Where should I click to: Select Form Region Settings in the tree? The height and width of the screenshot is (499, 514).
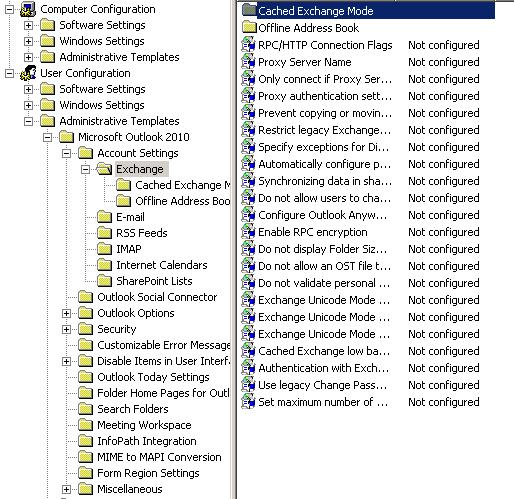(x=148, y=473)
